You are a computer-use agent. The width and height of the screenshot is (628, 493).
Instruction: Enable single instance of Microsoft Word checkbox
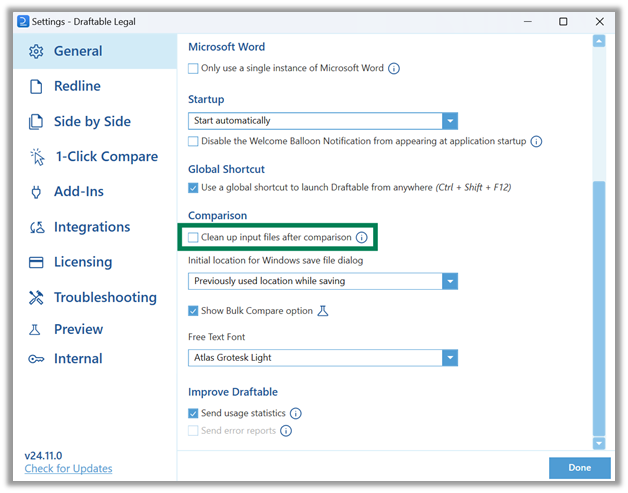[x=193, y=68]
